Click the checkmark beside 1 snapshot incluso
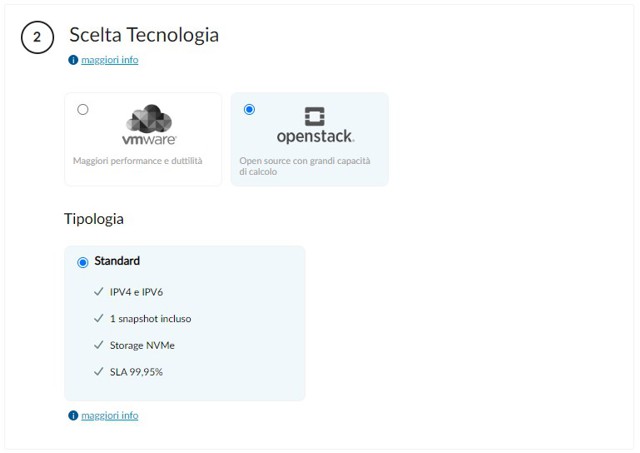640x453 pixels. [99, 319]
